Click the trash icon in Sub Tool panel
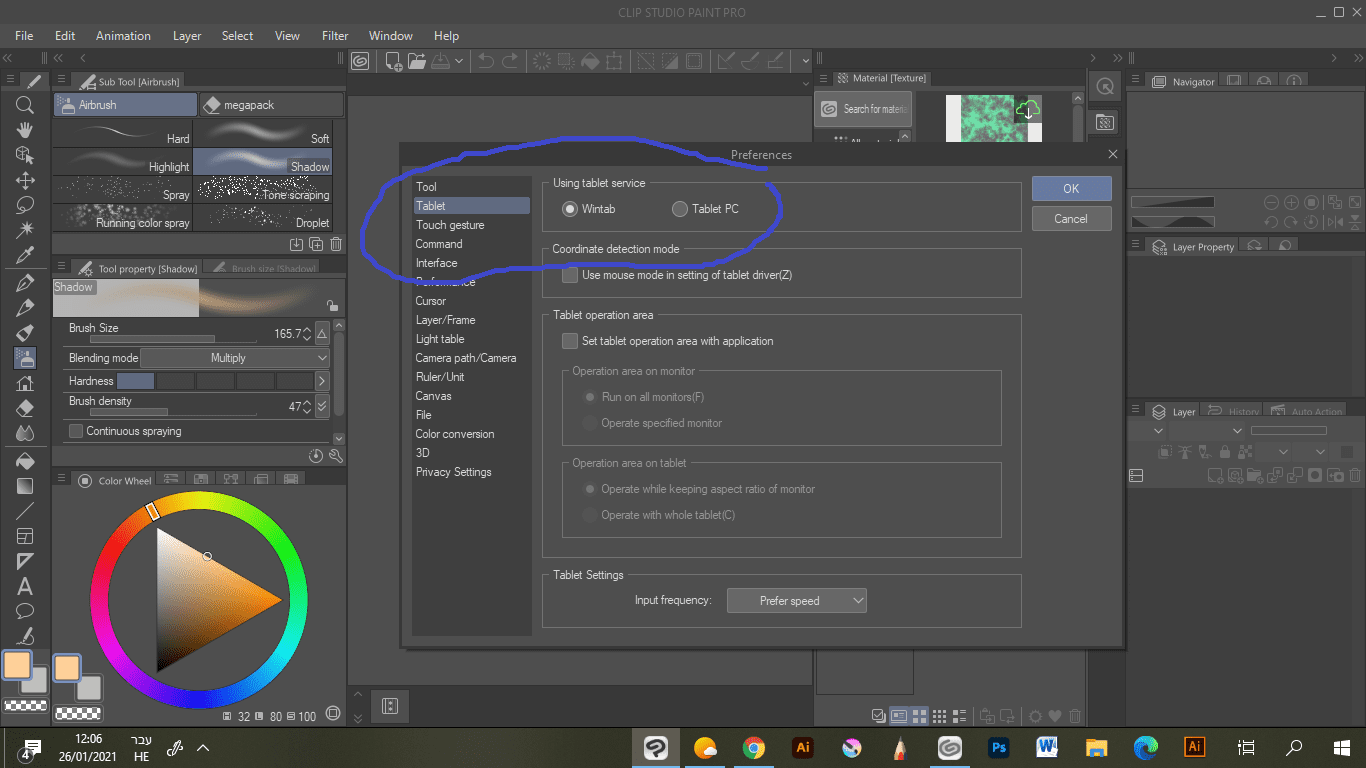Screen dimensions: 1366x768 (x=336, y=244)
